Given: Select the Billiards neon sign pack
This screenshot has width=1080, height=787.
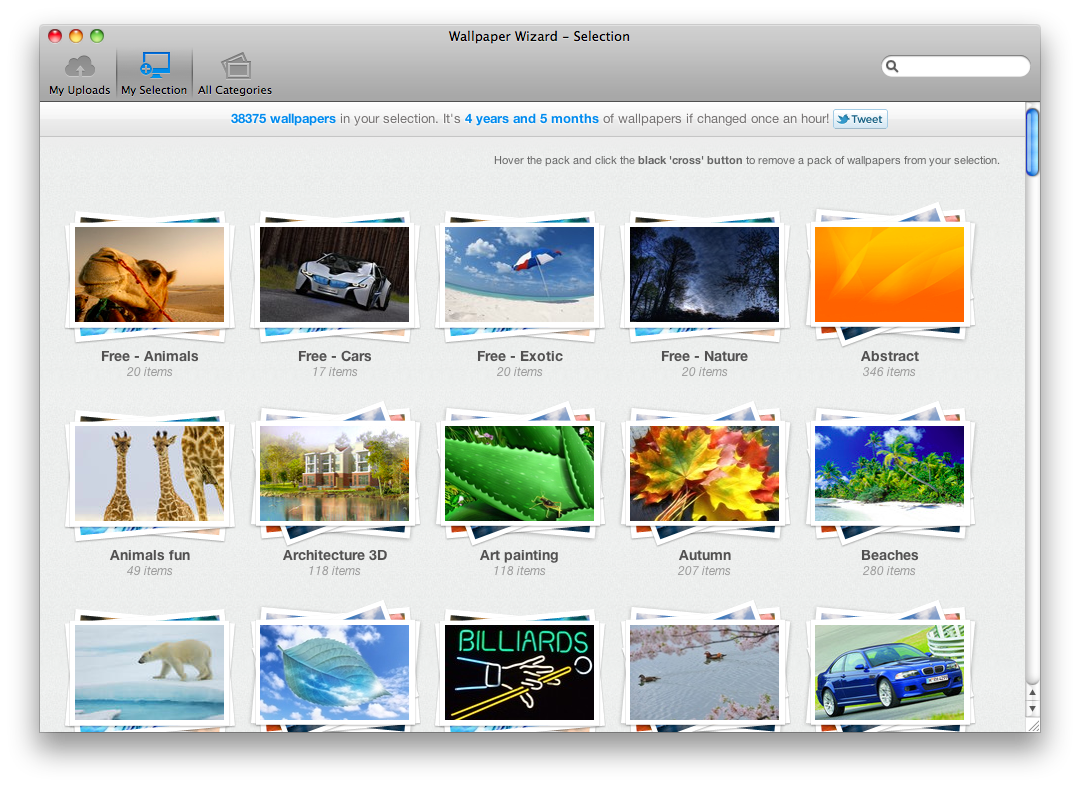Looking at the screenshot, I should pyautogui.click(x=519, y=672).
